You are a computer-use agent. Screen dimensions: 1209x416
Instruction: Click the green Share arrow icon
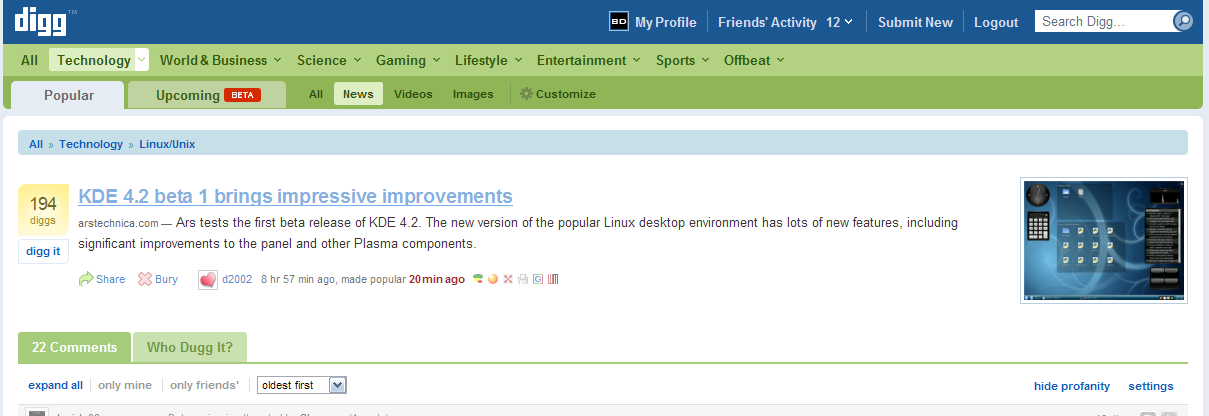click(86, 279)
